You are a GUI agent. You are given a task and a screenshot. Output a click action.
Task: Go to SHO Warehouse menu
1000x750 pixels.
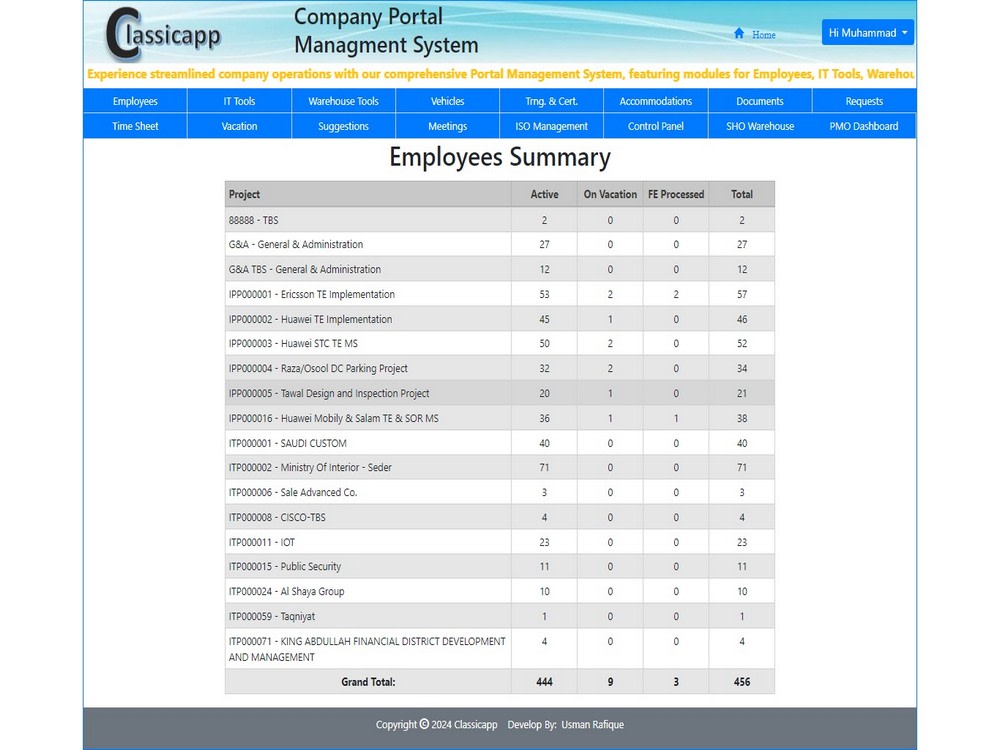(x=760, y=126)
